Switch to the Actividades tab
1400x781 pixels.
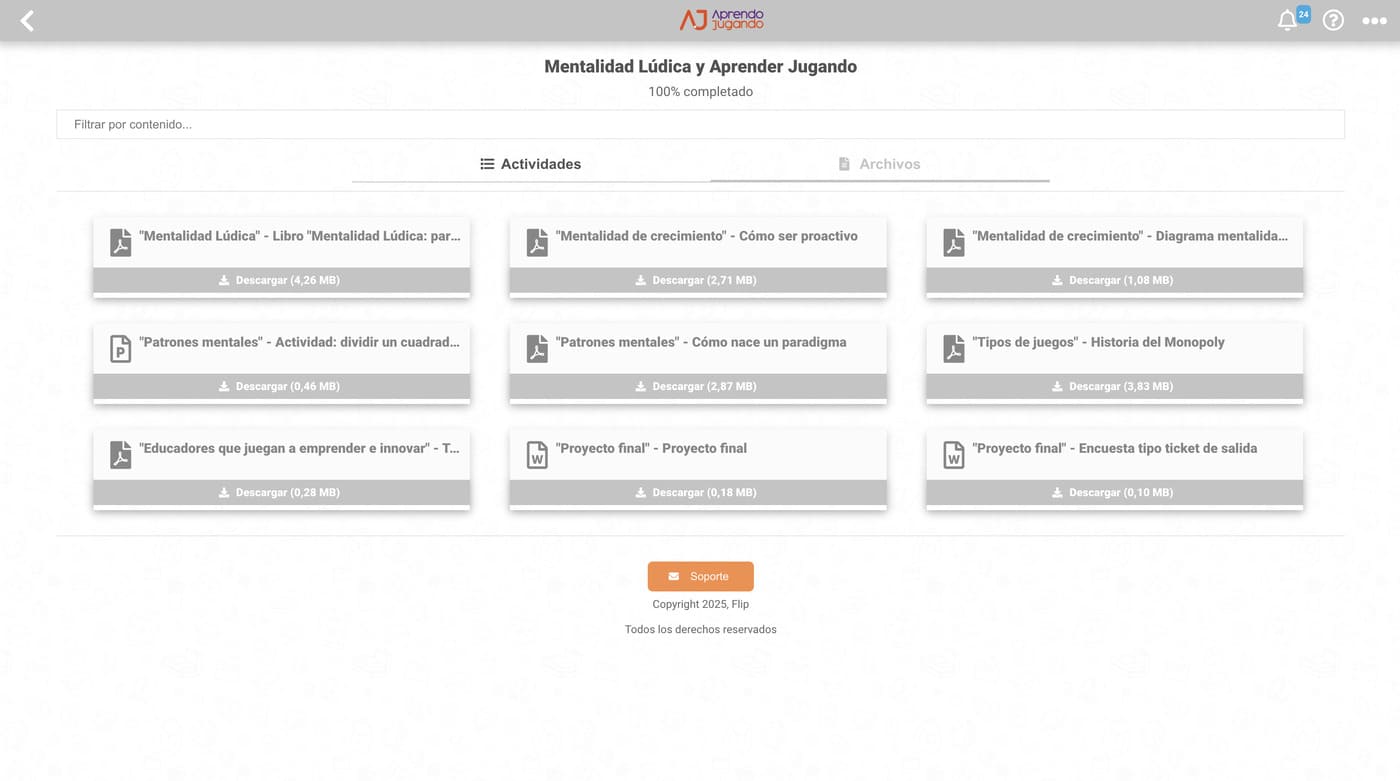point(531,164)
